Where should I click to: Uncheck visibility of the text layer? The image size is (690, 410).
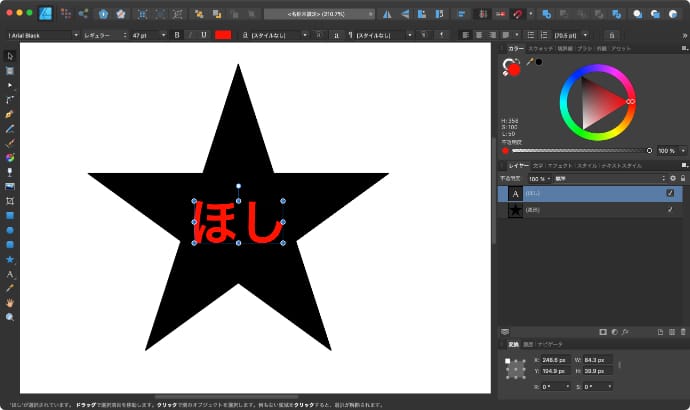670,193
